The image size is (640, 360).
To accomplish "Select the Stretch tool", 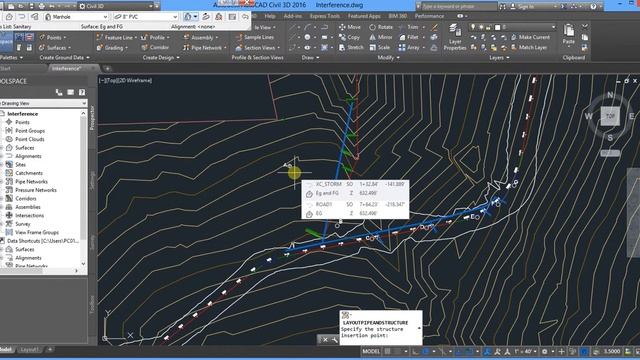I will pos(351,47).
